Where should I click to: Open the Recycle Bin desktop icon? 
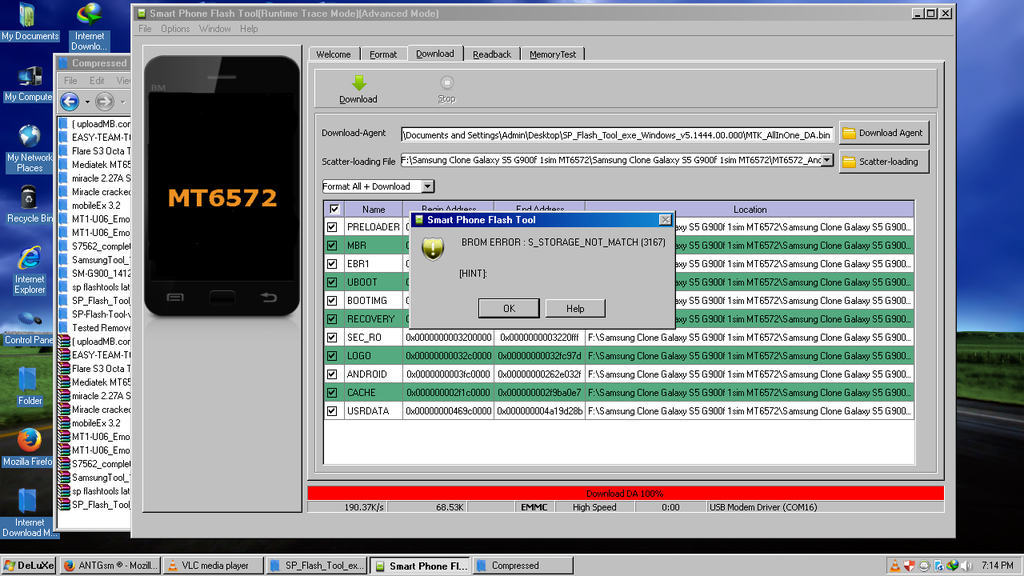coord(29,198)
